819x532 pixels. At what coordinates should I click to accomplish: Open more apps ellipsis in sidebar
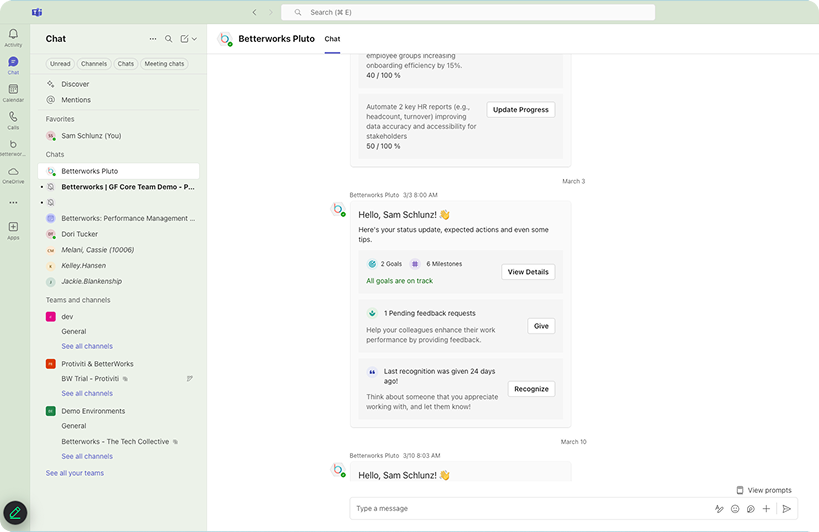(13, 203)
